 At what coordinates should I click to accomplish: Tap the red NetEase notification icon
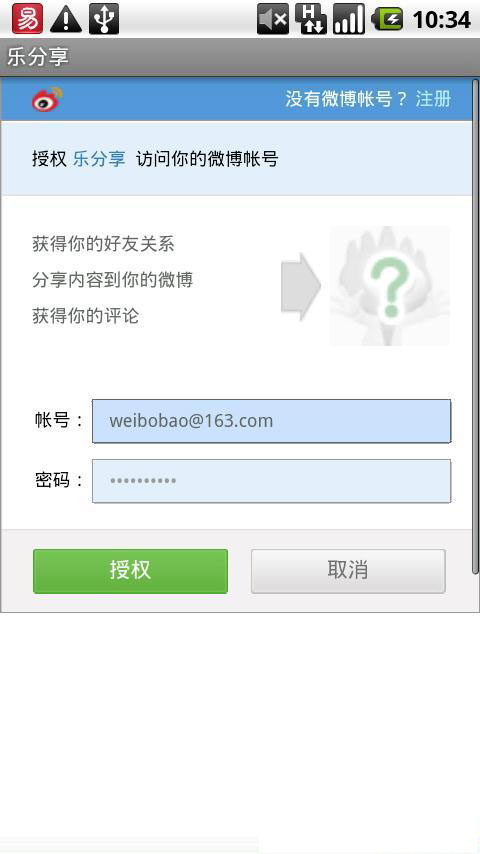[27, 19]
